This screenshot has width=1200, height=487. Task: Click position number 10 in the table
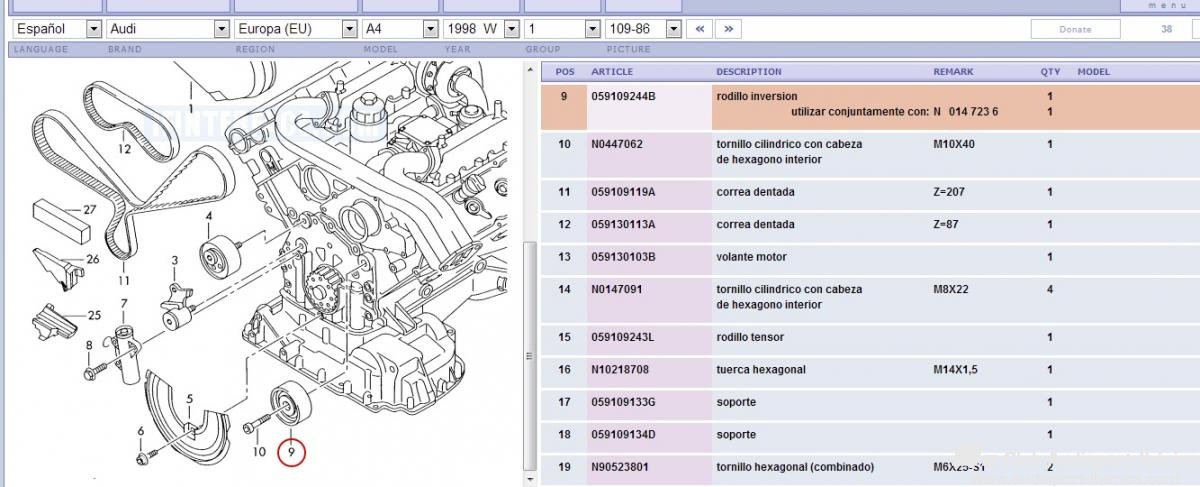(565, 144)
